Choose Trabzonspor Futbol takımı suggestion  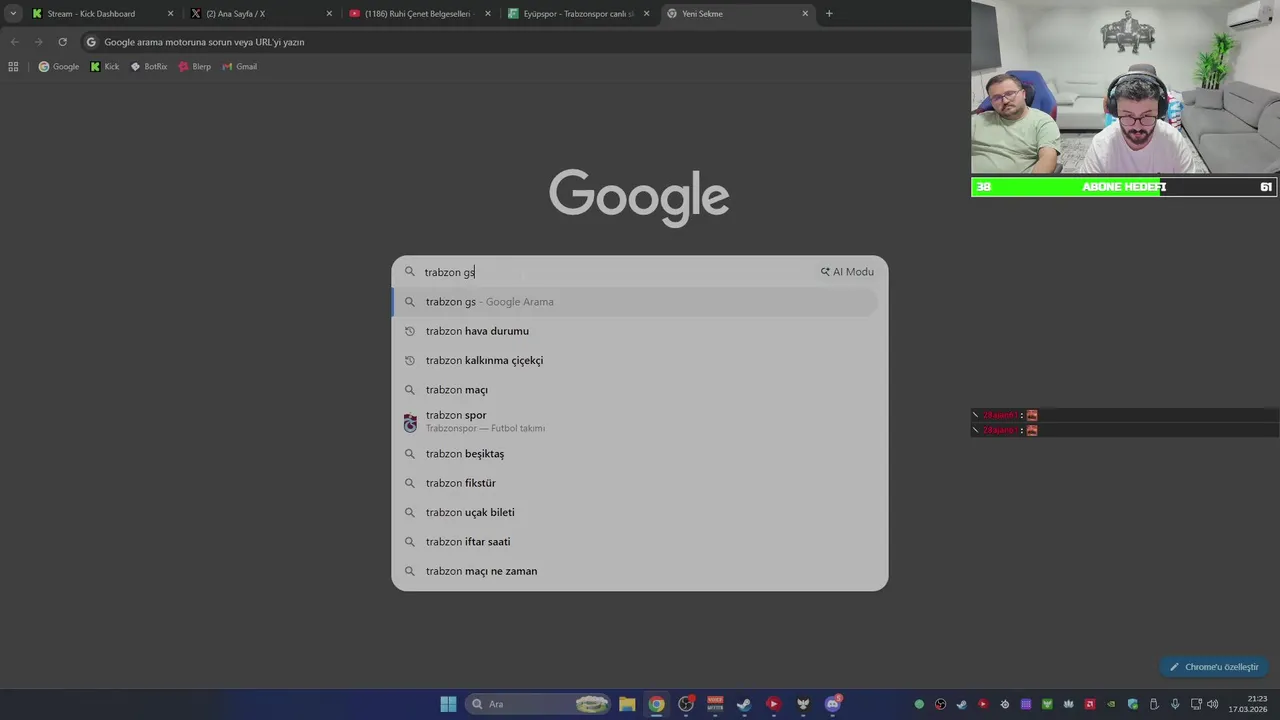635,421
